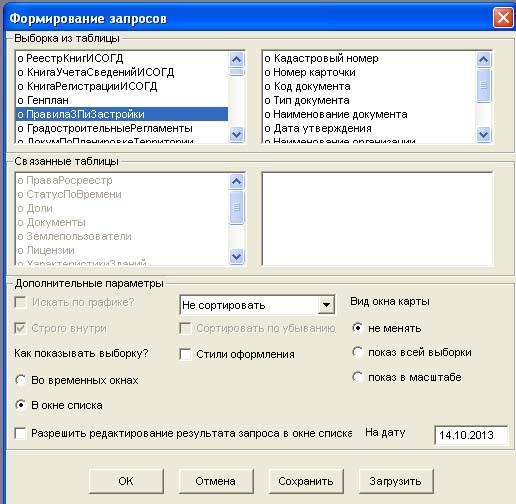Click down arrow of linked tables scrollbar
Viewport: 516px width, 504px height.
click(x=237, y=257)
